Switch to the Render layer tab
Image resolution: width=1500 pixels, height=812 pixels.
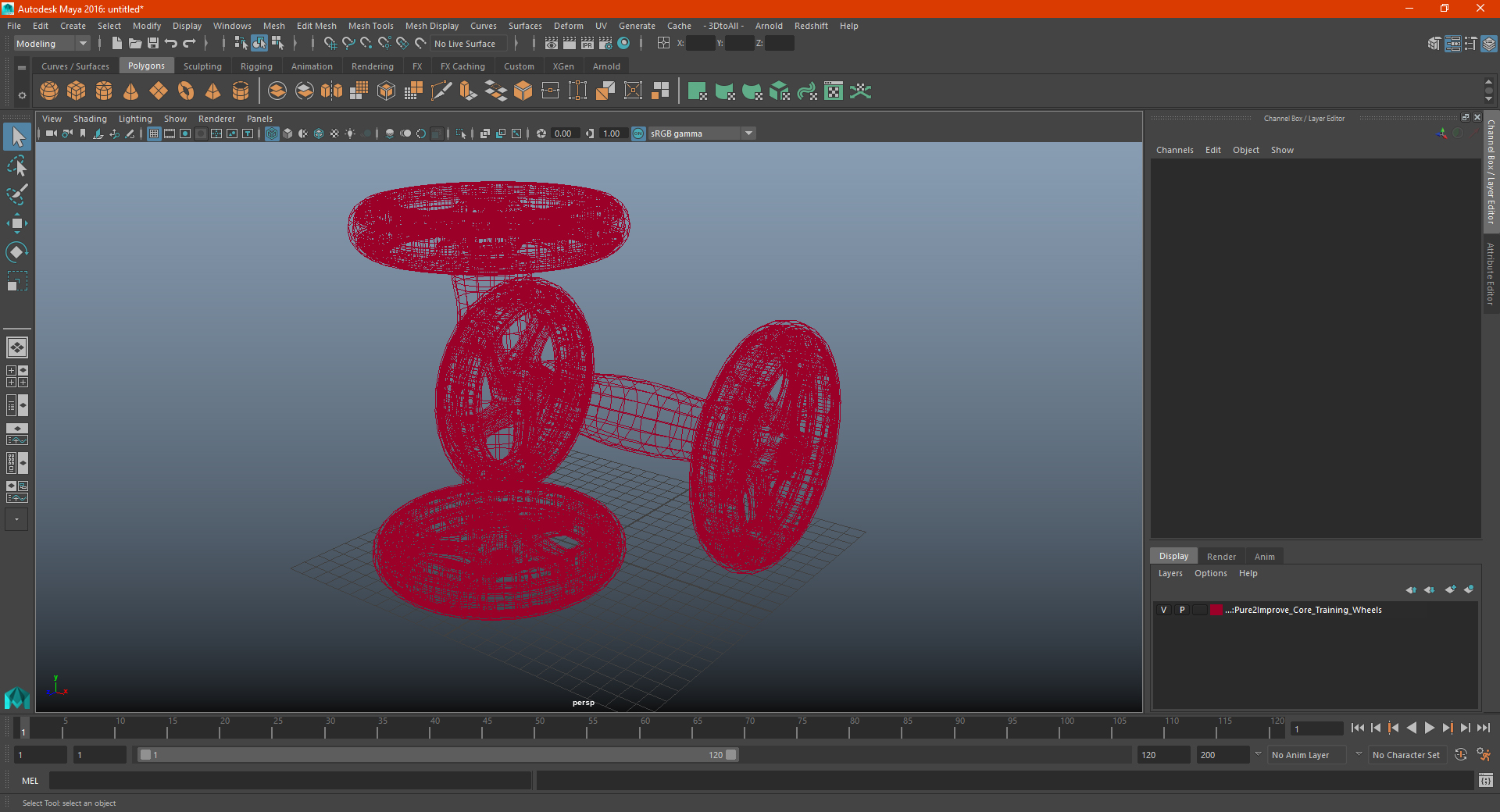click(1221, 557)
